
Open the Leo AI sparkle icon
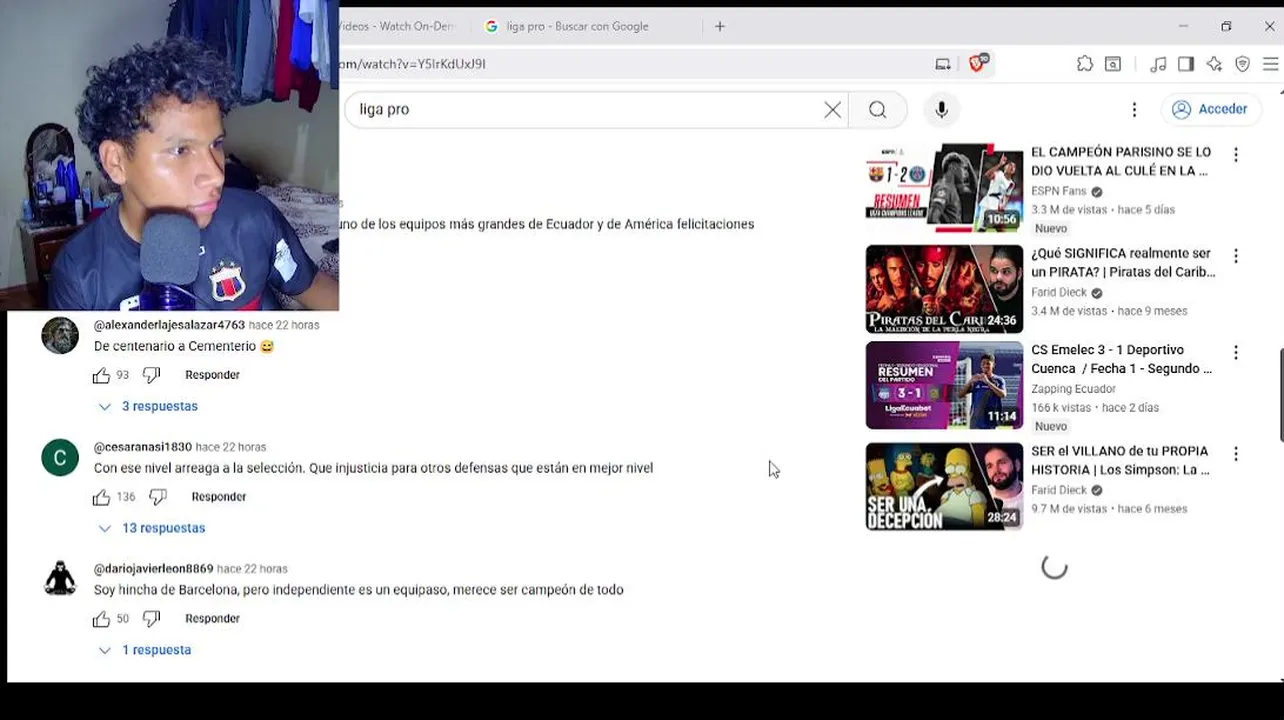pos(1214,64)
